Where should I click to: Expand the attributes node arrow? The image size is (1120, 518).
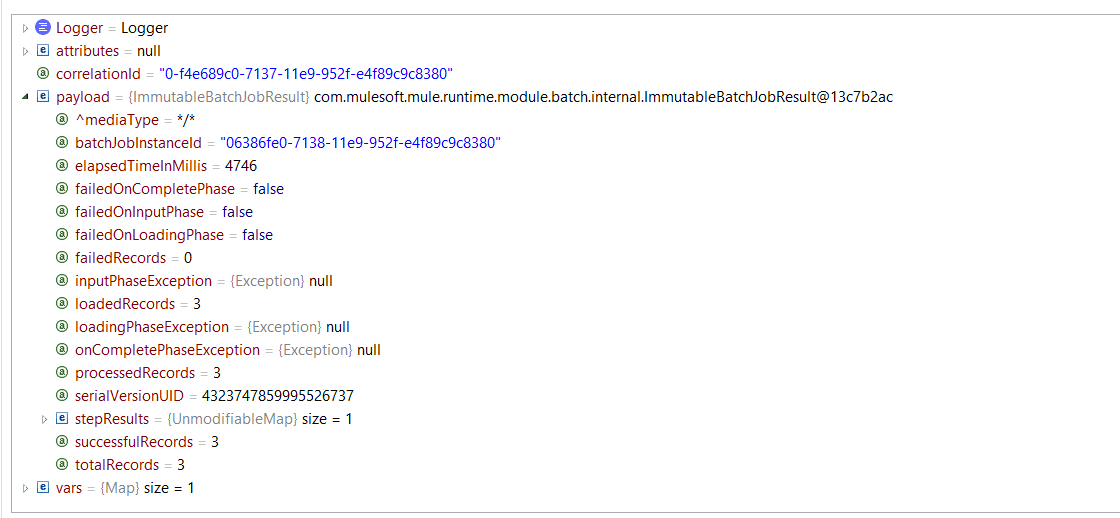point(26,51)
